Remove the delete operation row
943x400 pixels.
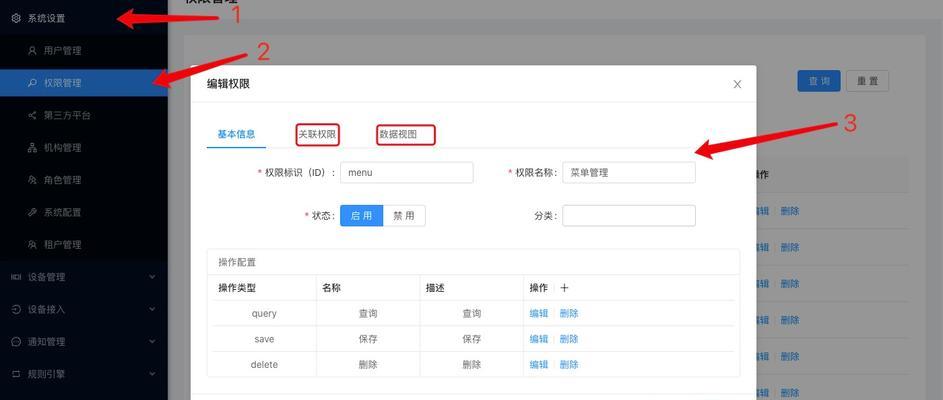tap(569, 365)
